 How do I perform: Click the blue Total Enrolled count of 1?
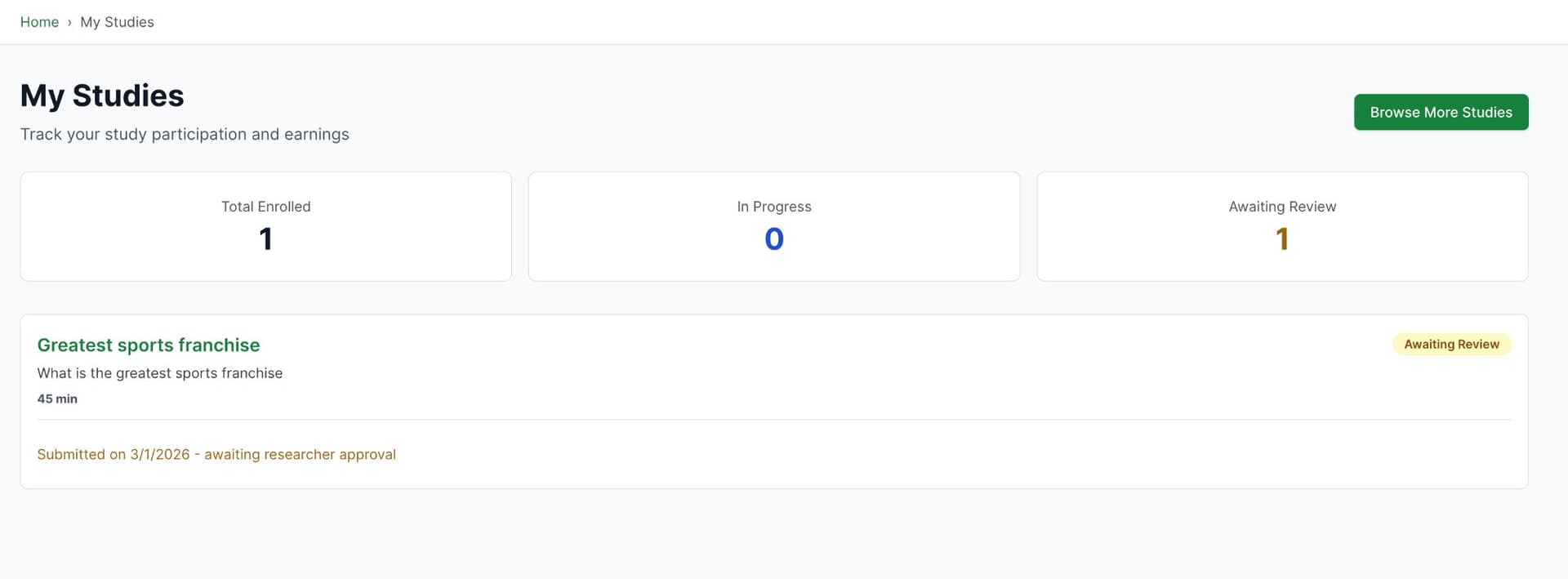(x=265, y=238)
